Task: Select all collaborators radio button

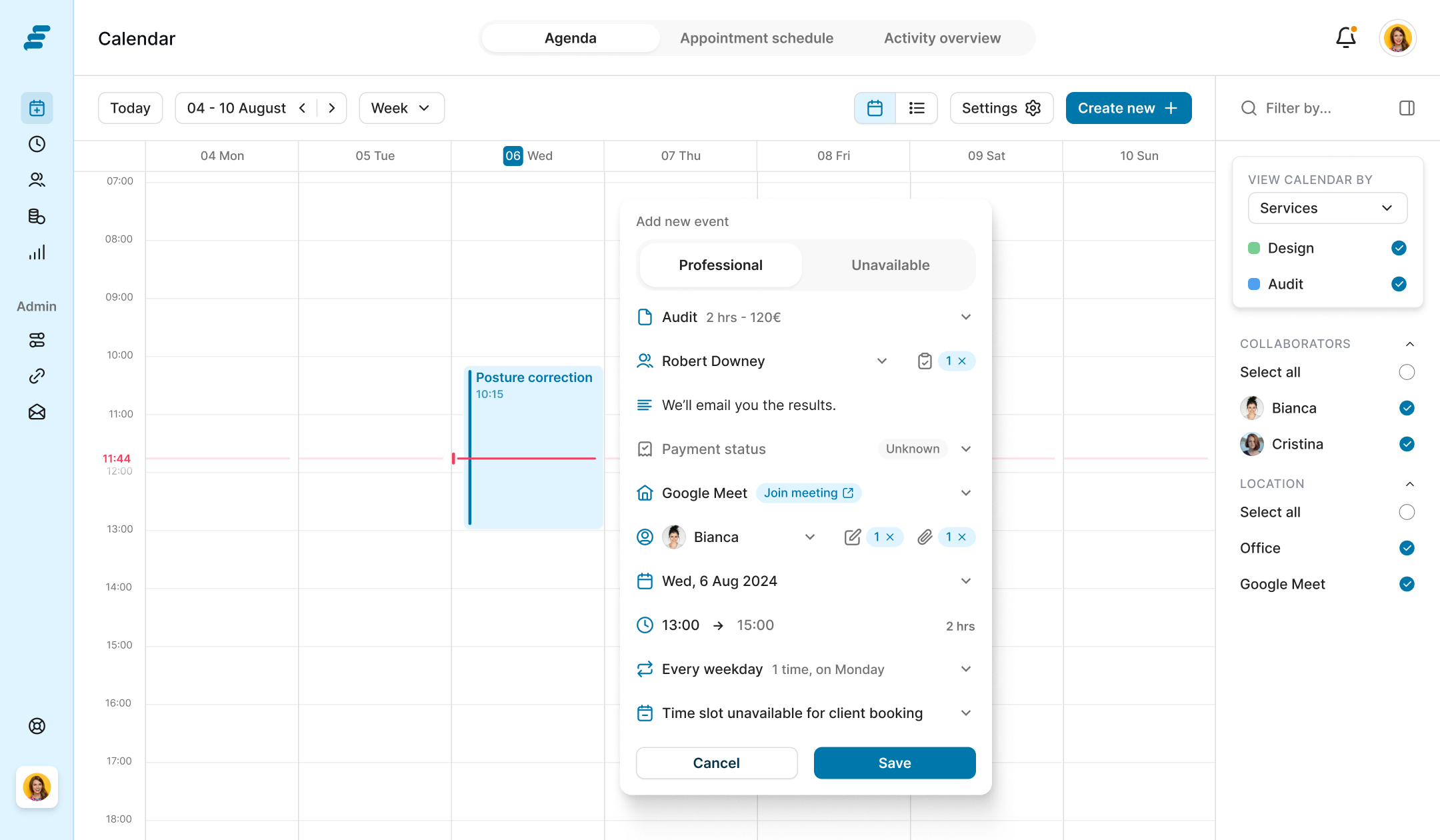Action: [1407, 372]
